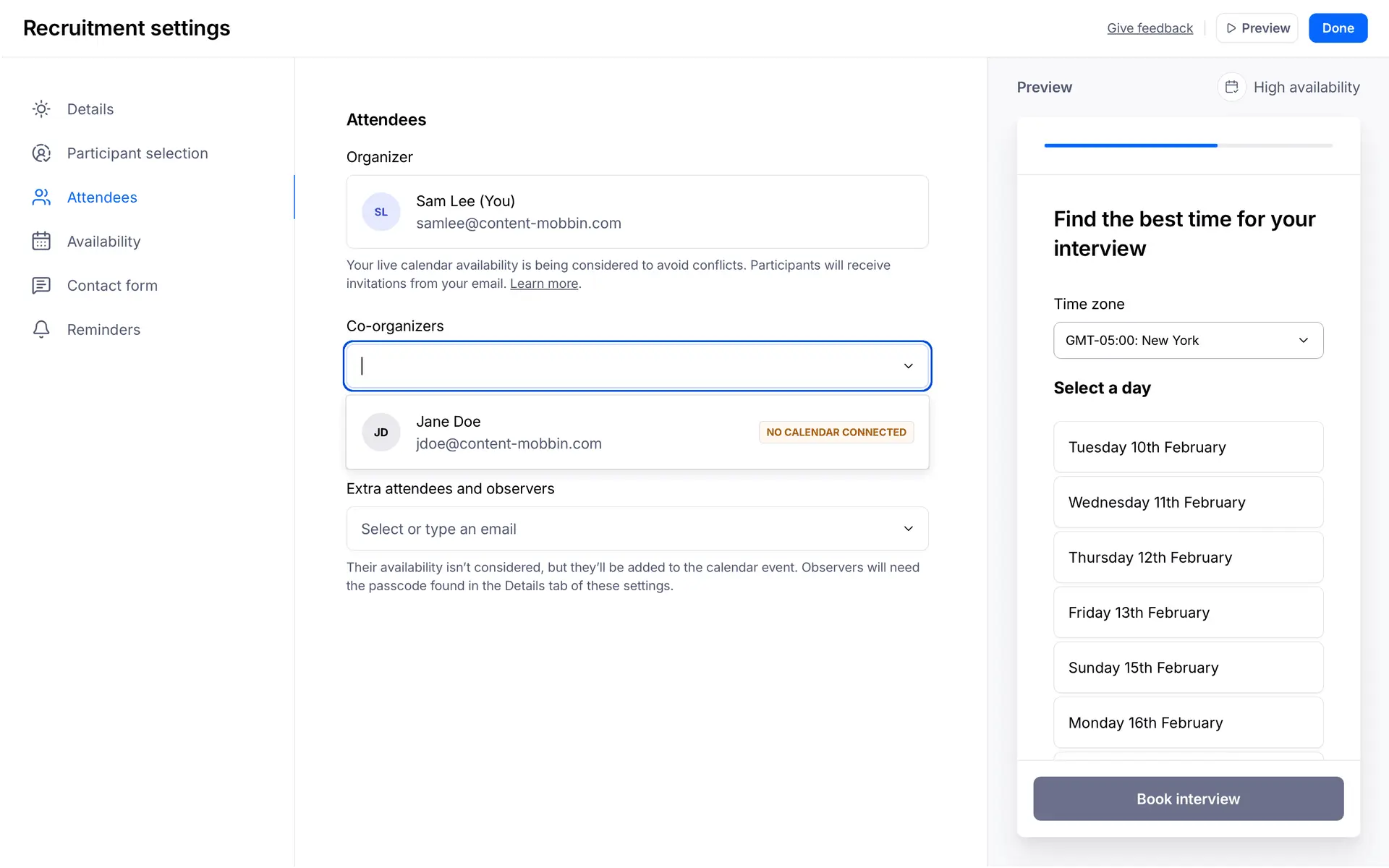Open the Time zone GMT-05:00 dropdown
Viewport: 1389px width, 868px height.
pos(1188,341)
